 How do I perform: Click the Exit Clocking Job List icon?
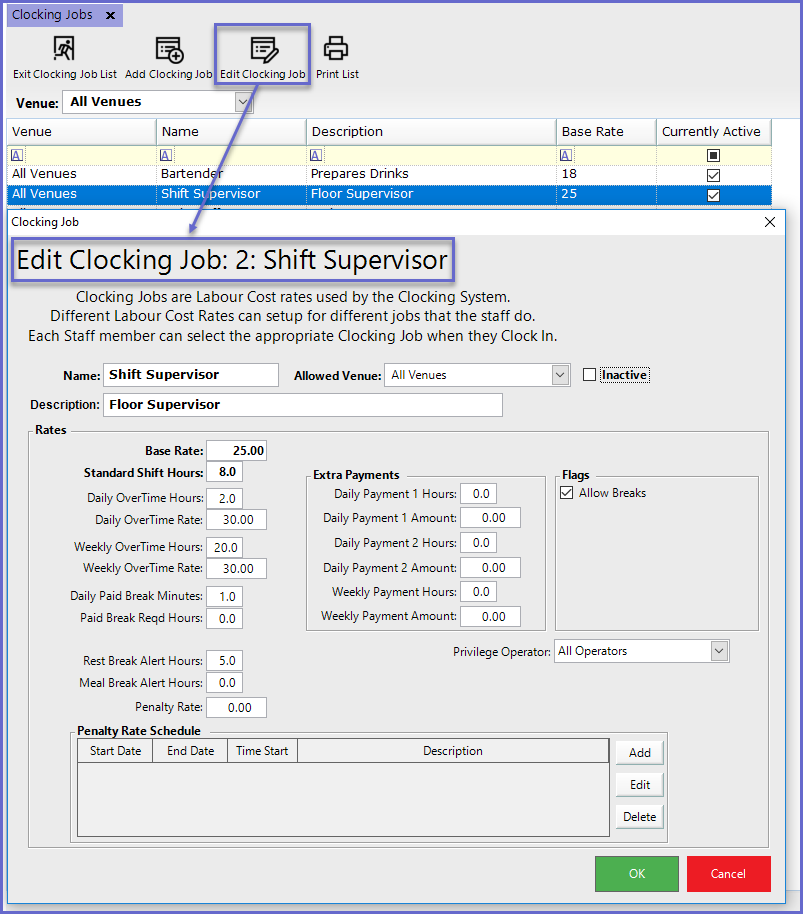point(64,49)
